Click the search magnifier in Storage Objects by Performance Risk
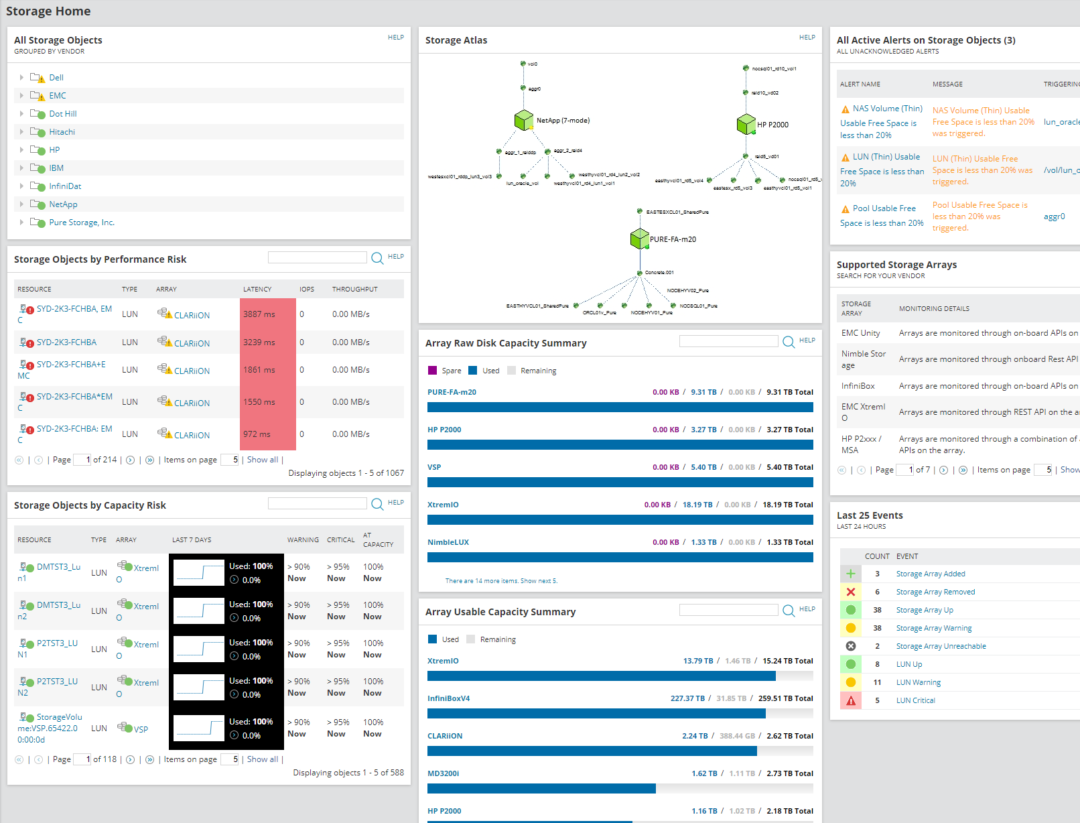The image size is (1080, 823). (377, 258)
